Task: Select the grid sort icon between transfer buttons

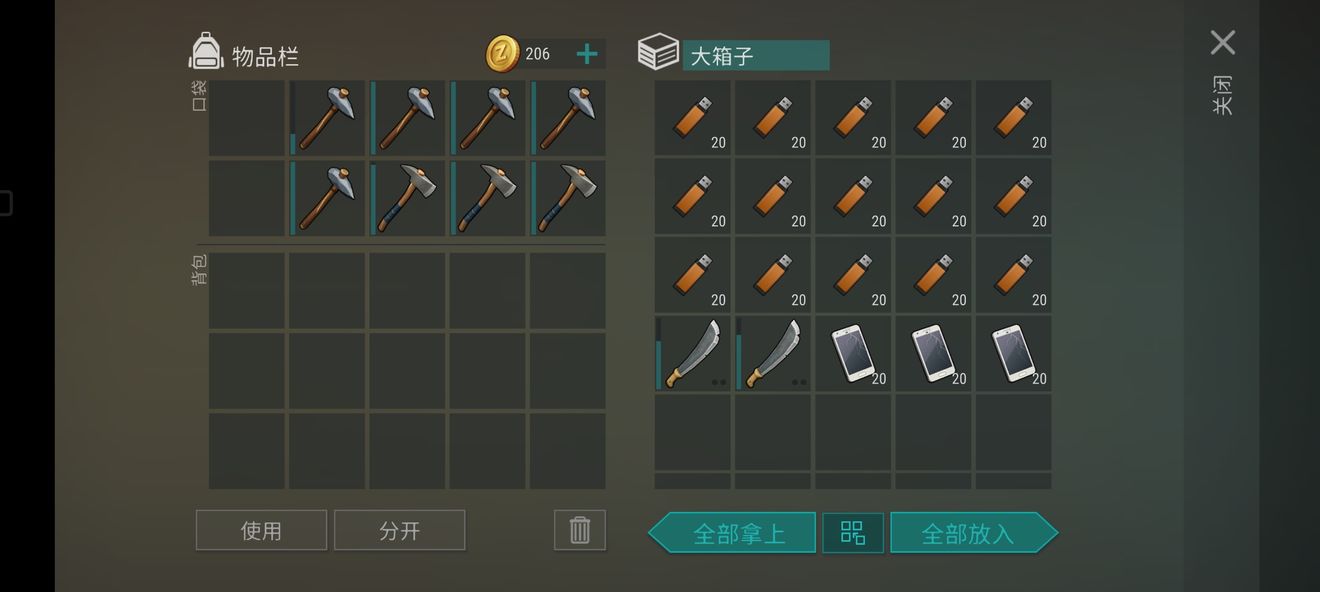Action: tap(853, 532)
